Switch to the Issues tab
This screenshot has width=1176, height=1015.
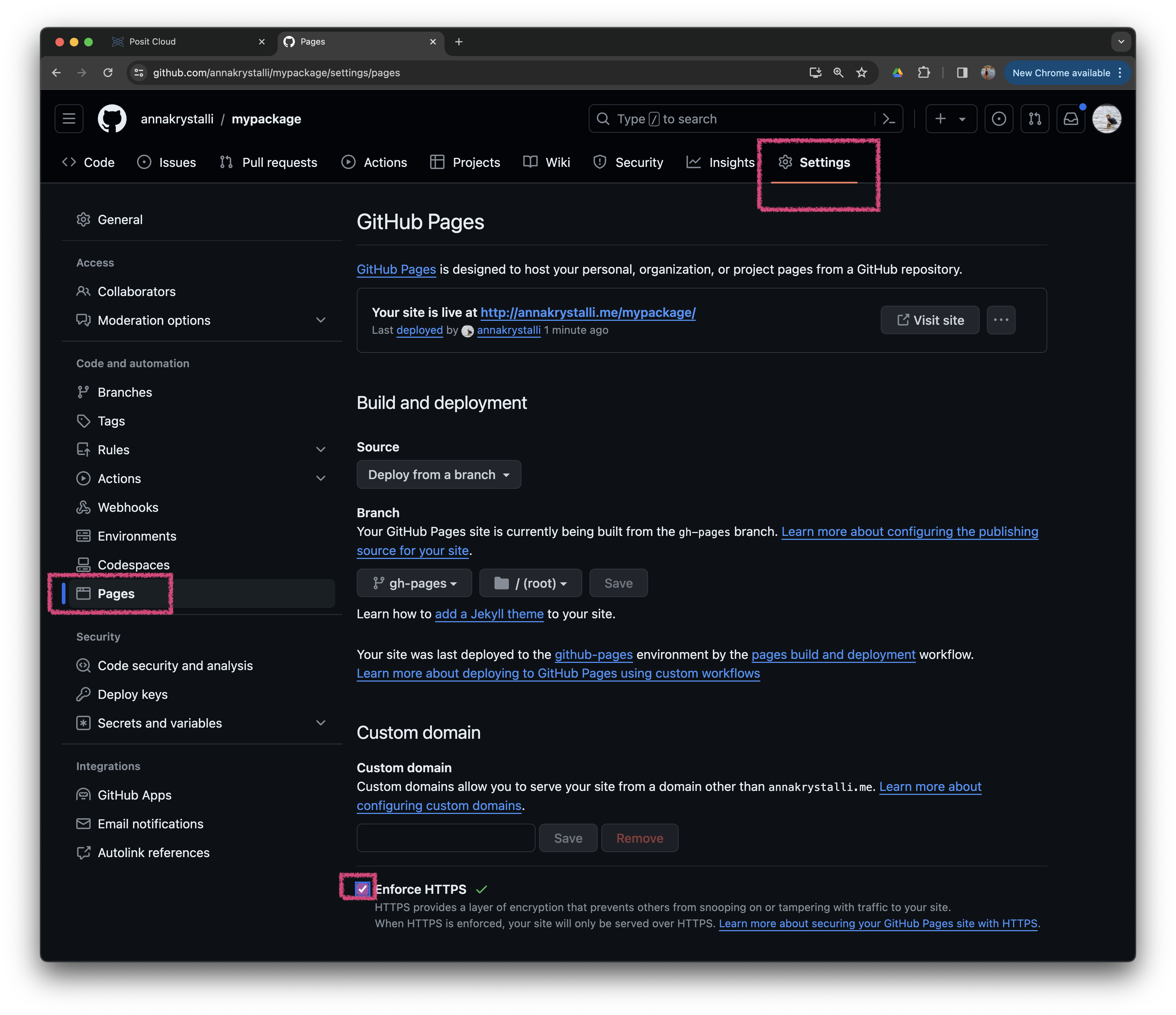166,162
